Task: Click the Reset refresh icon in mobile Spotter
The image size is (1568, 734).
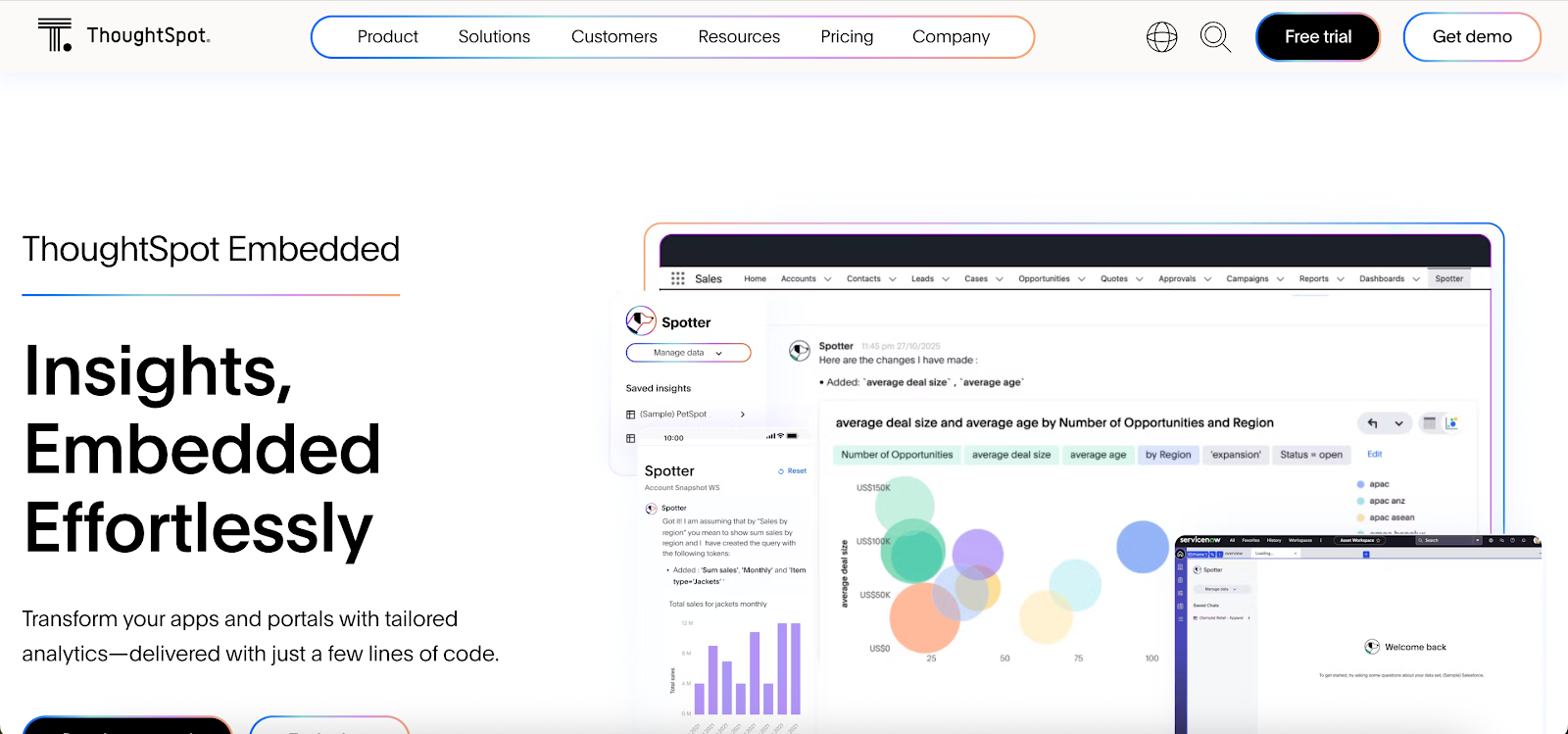Action: pyautogui.click(x=781, y=471)
